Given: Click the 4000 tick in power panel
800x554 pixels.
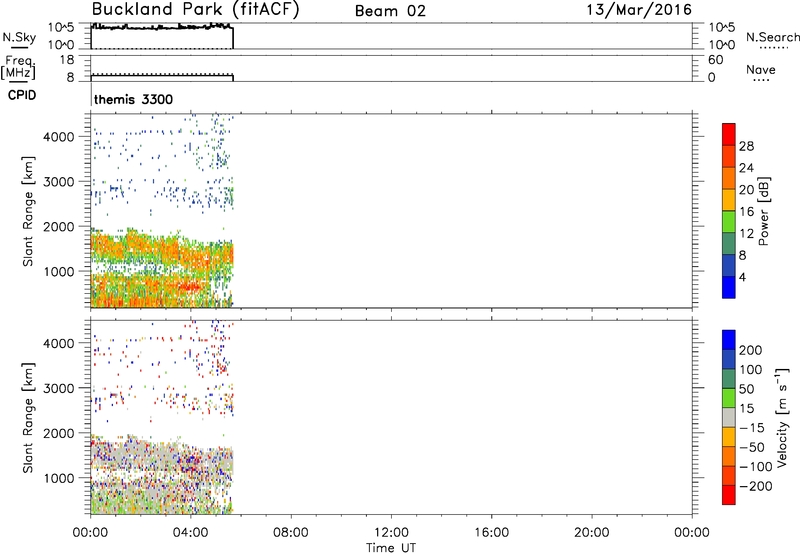Looking at the screenshot, I should (59, 137).
